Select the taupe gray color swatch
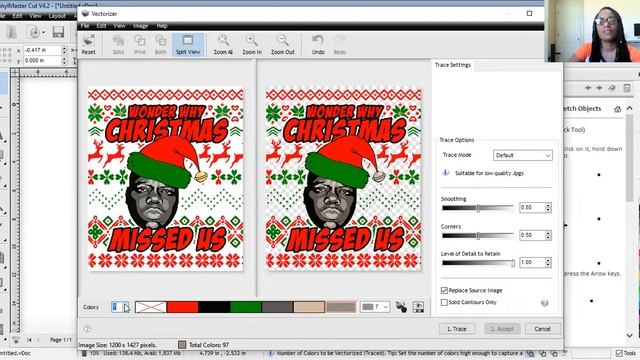 pos(341,307)
